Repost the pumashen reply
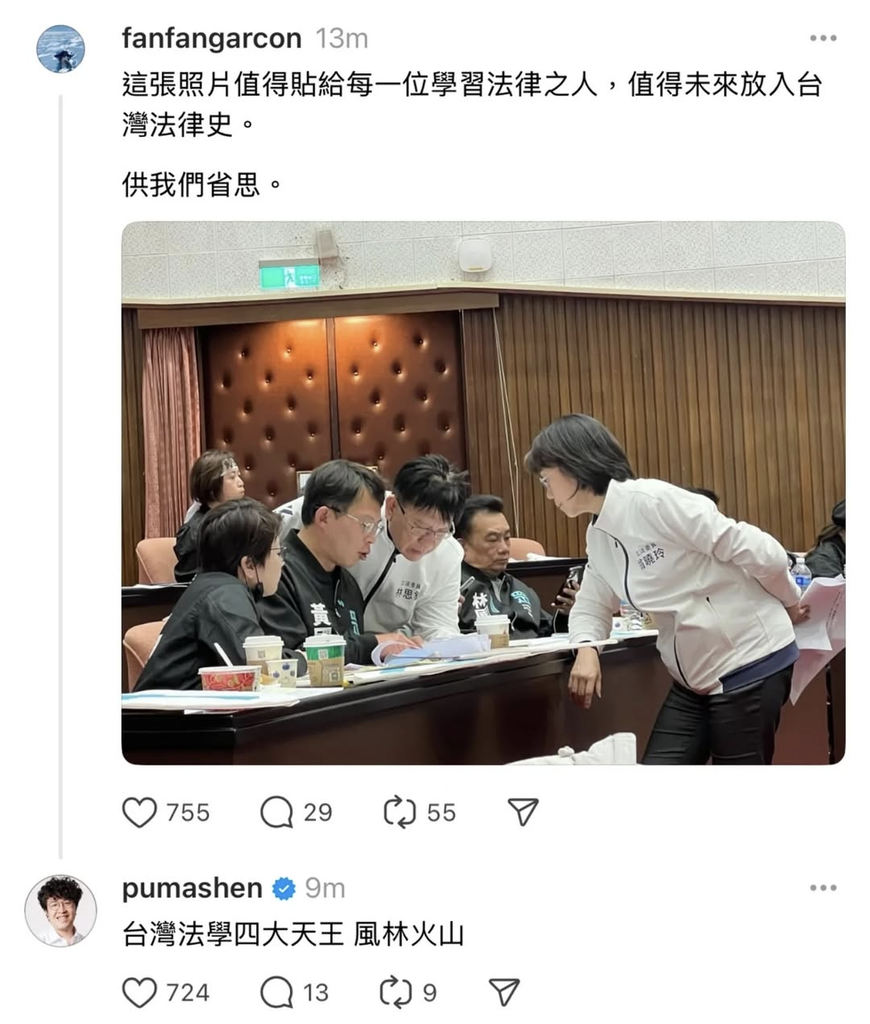Image resolution: width=870 pixels, height=1024 pixels. point(396,993)
